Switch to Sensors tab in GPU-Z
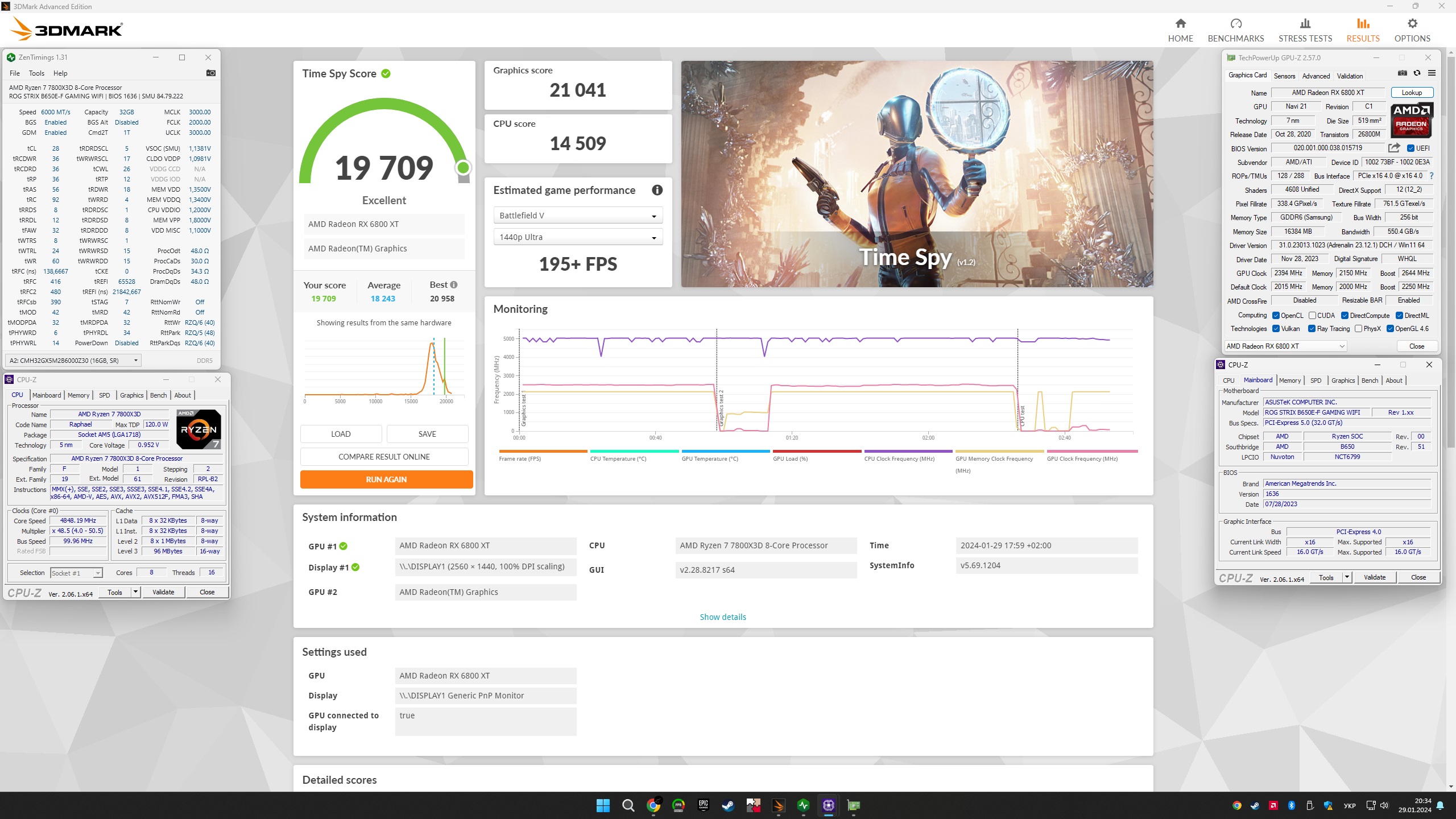The width and height of the screenshot is (1456, 819). coord(1284,76)
